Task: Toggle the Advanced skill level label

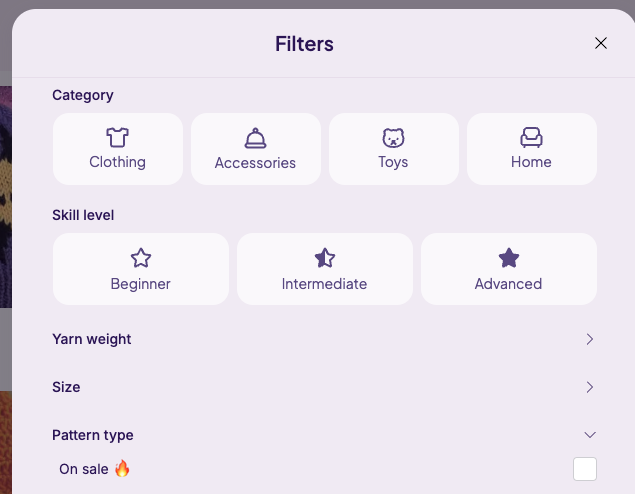Action: (508, 284)
